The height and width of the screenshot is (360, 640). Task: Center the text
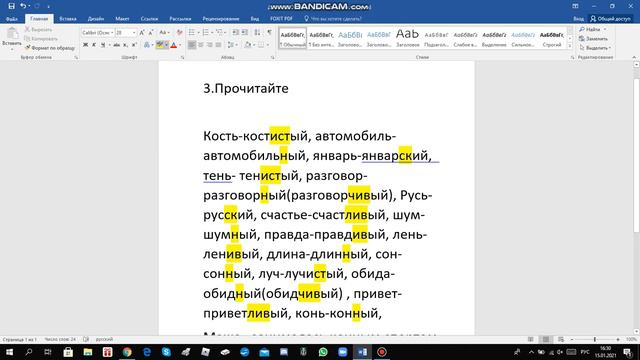coord(201,45)
